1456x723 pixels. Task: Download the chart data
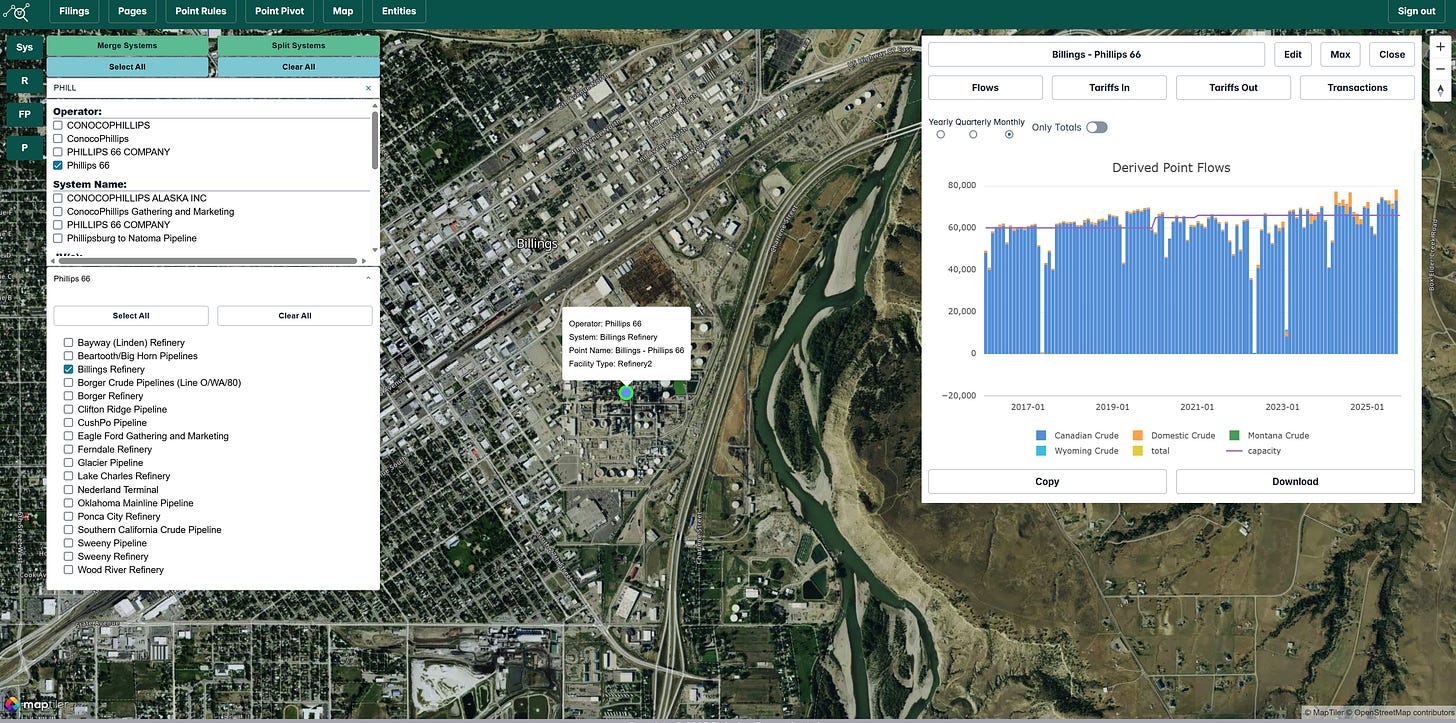(x=1295, y=482)
